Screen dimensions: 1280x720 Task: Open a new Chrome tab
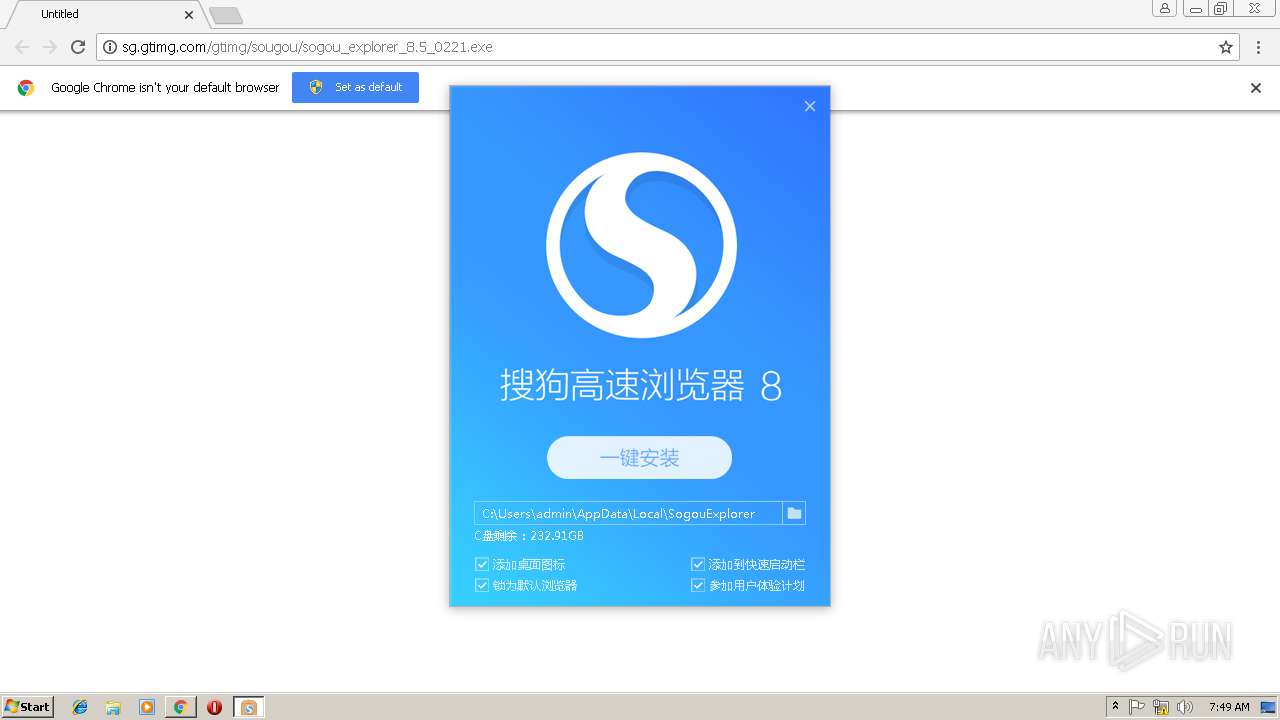[x=226, y=15]
